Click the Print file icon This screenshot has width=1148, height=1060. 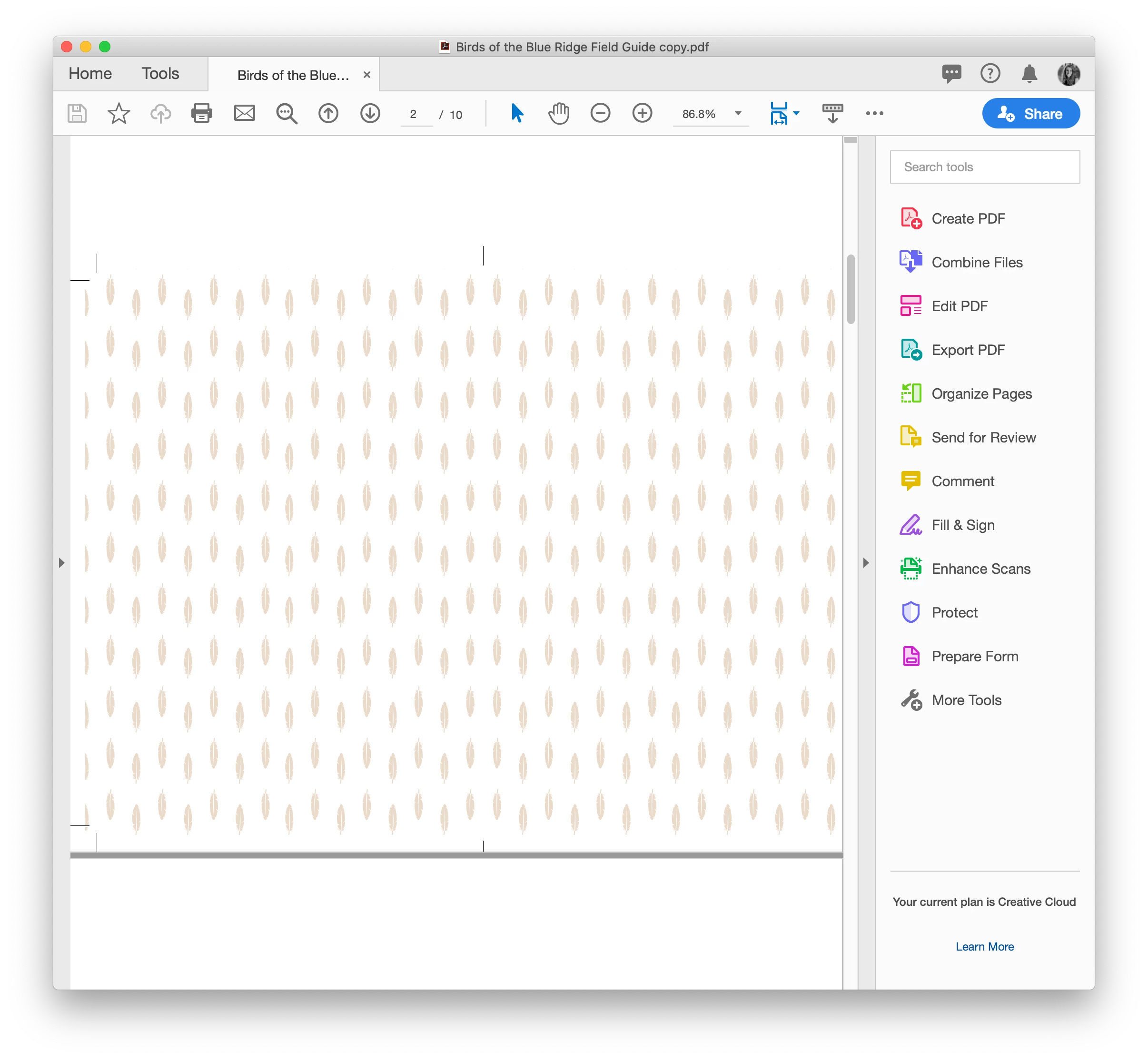point(201,113)
